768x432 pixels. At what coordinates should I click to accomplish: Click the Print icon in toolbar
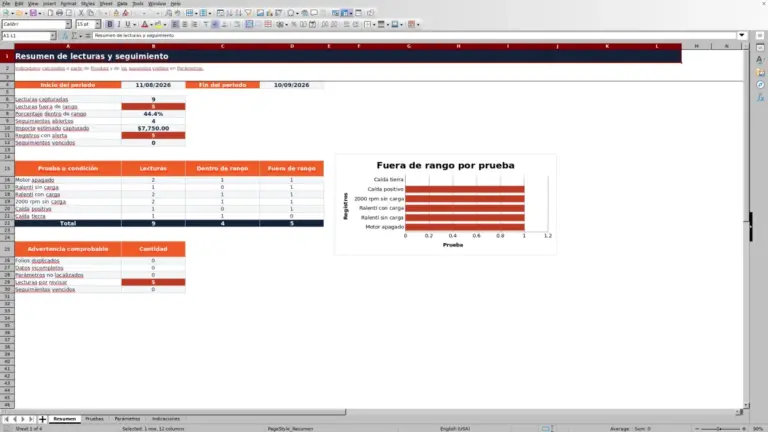[59, 13]
